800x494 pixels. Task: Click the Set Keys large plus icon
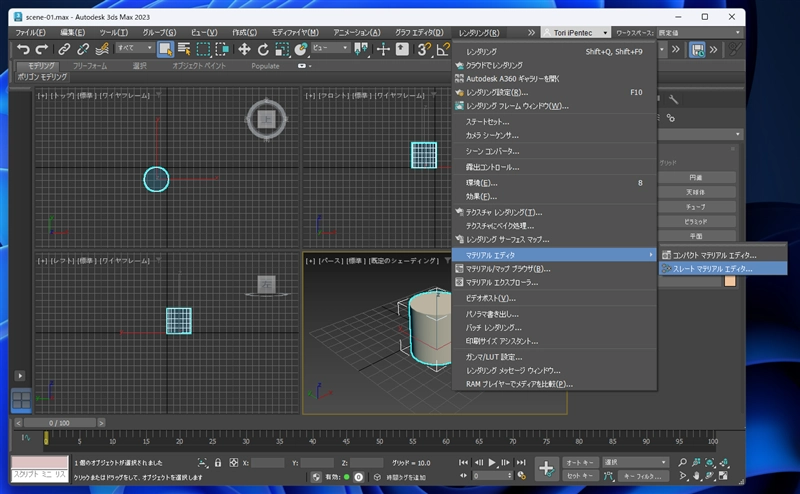pos(546,468)
